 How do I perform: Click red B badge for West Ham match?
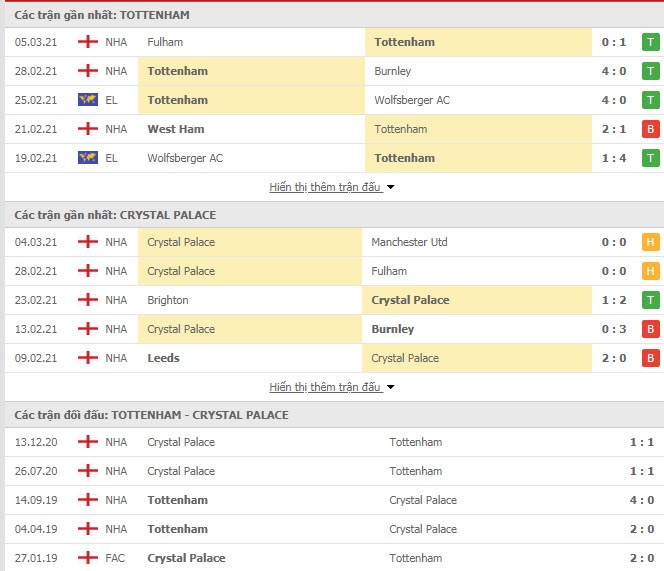(x=650, y=129)
